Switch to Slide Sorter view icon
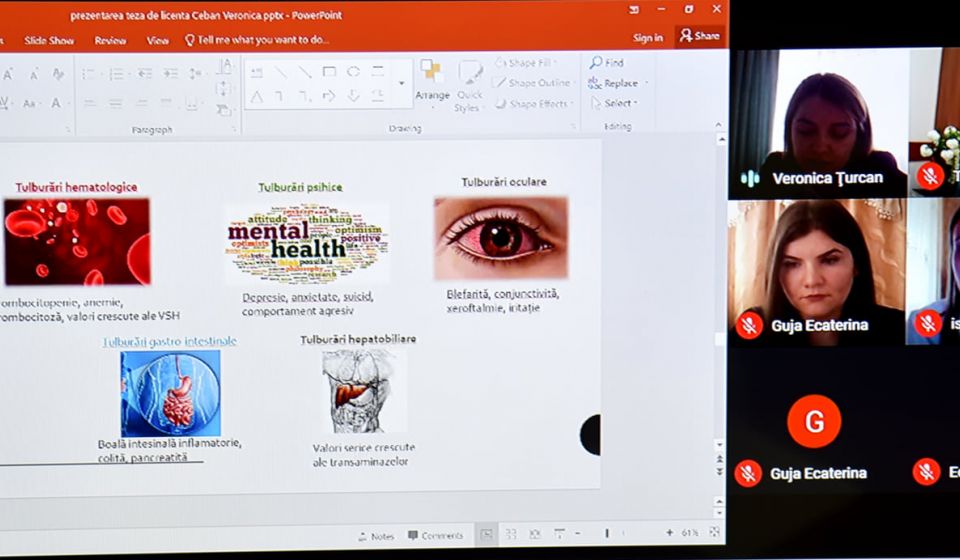Image resolution: width=960 pixels, height=560 pixels. [511, 534]
